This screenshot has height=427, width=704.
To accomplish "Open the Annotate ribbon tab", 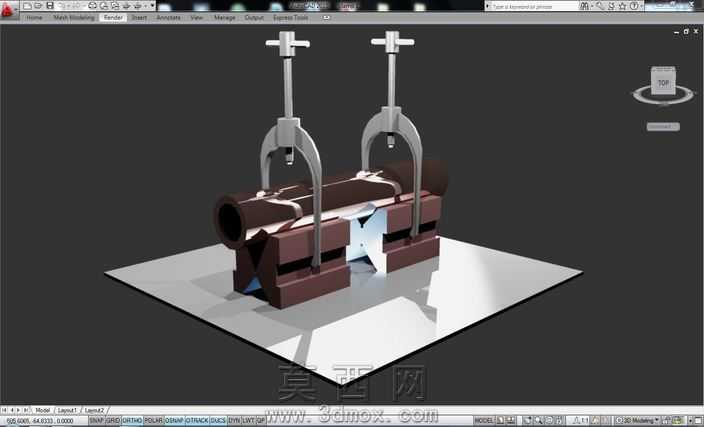I will 169,18.
